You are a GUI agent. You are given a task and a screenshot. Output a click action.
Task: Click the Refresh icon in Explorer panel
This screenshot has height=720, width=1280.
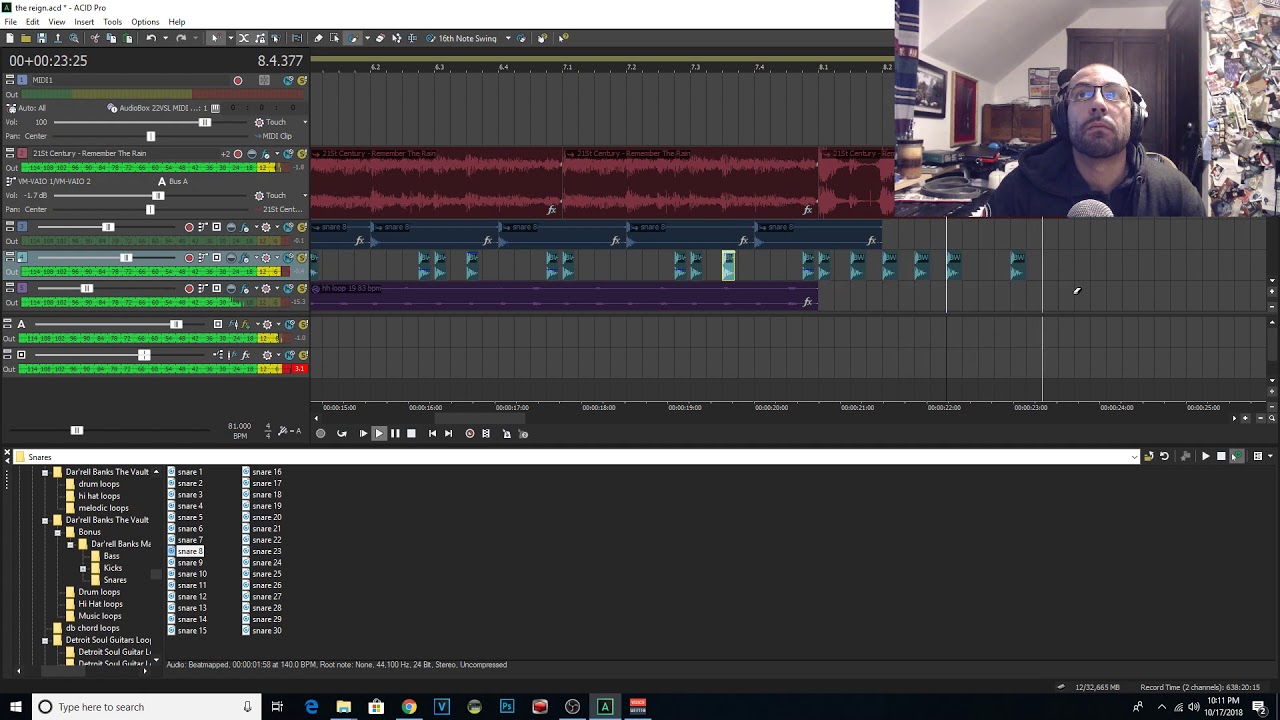[1164, 456]
